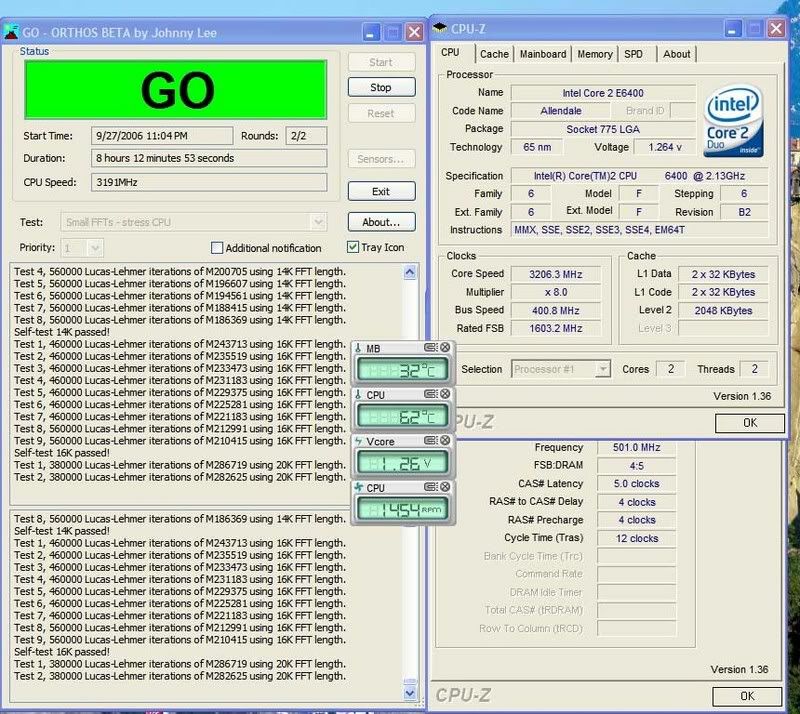Click the Name value 'Intel Core 2 E6400'
The width and height of the screenshot is (800, 714).
click(x=603, y=93)
